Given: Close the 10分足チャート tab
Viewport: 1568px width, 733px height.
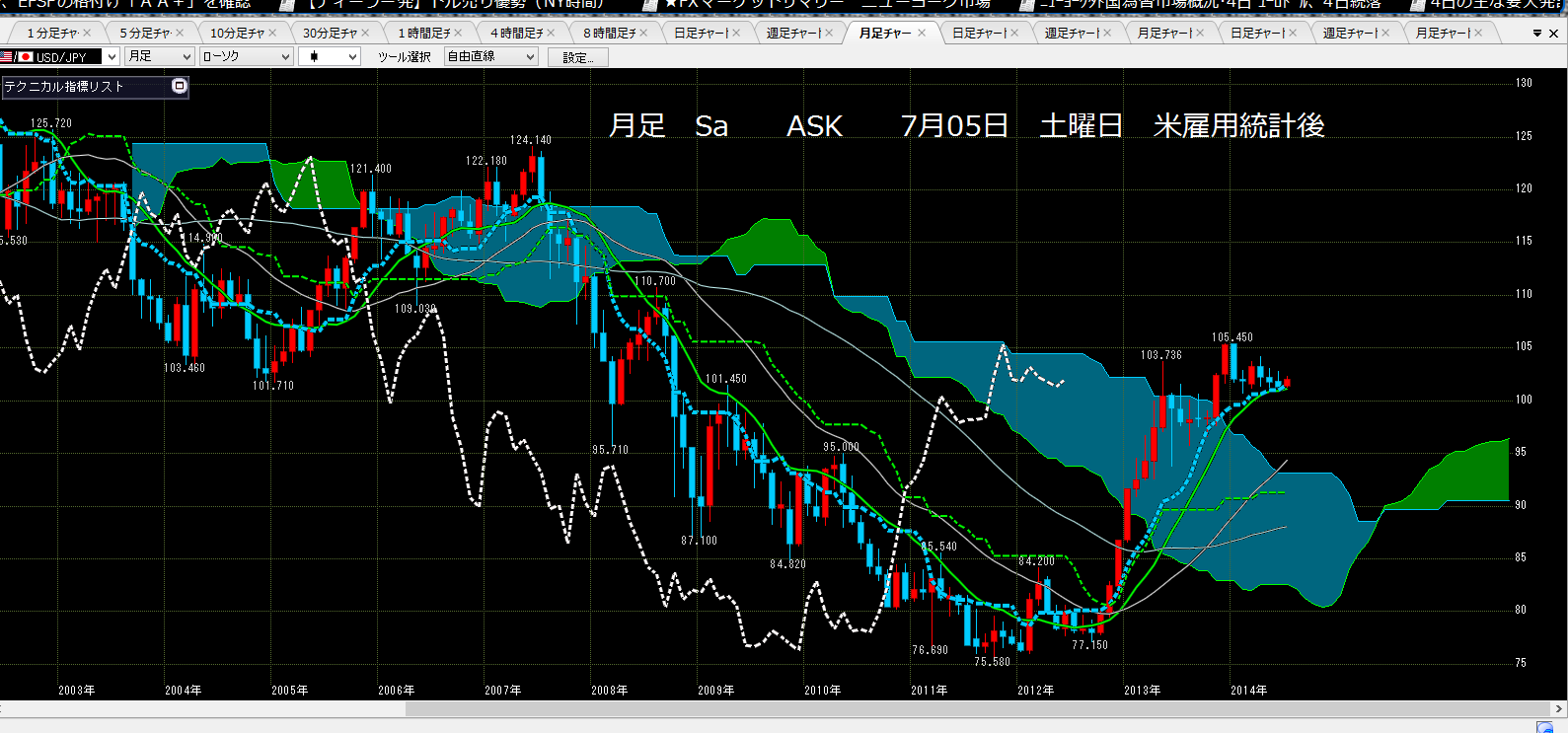Looking at the screenshot, I should (272, 34).
